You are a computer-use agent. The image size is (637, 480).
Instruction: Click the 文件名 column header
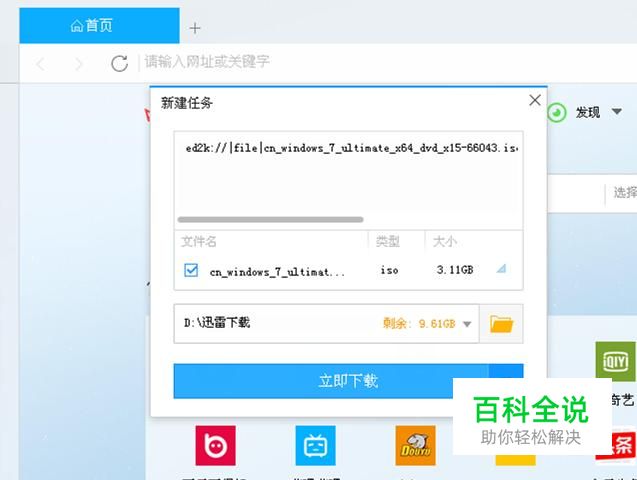[x=198, y=242]
